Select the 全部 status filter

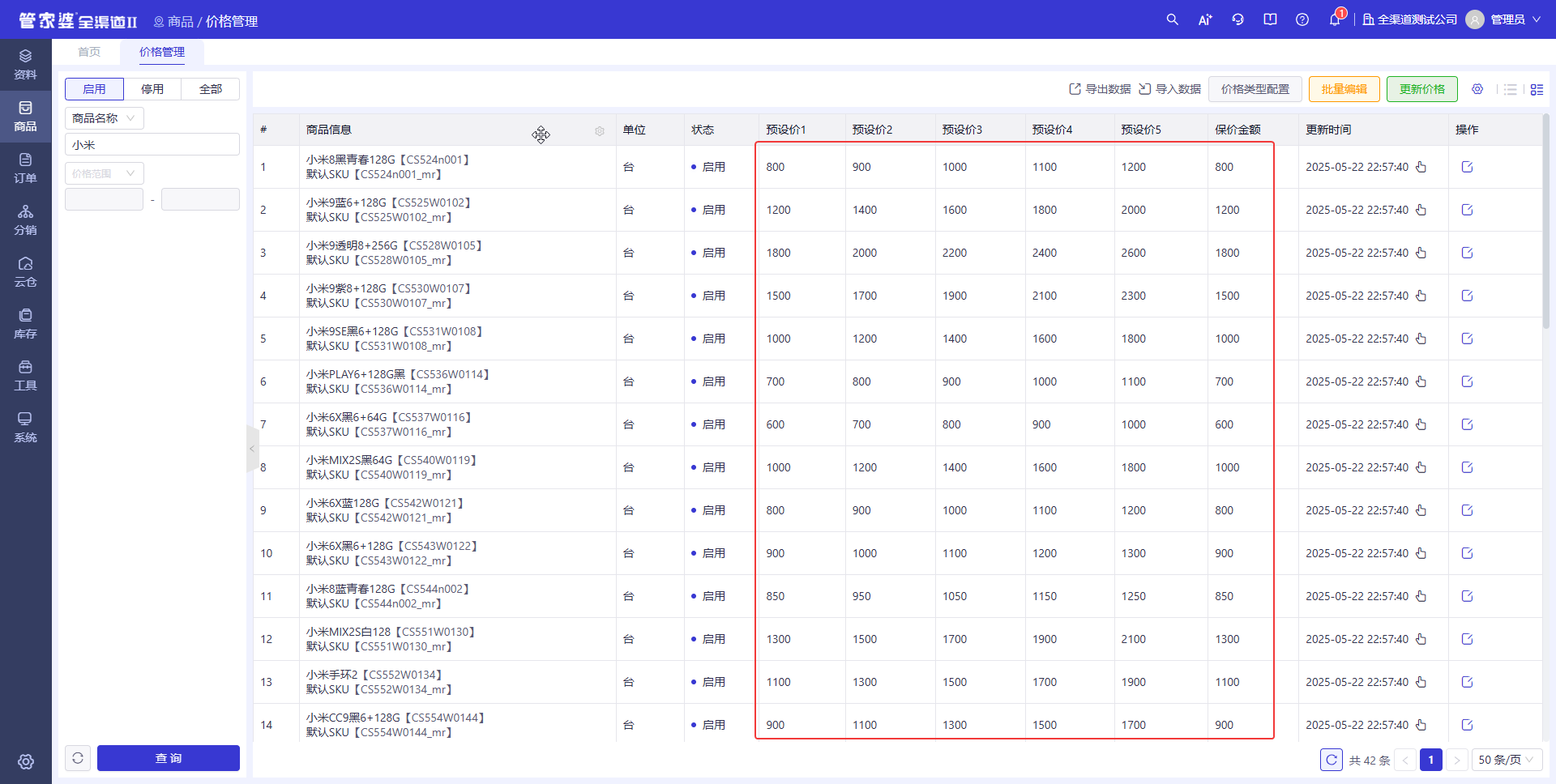tap(211, 89)
